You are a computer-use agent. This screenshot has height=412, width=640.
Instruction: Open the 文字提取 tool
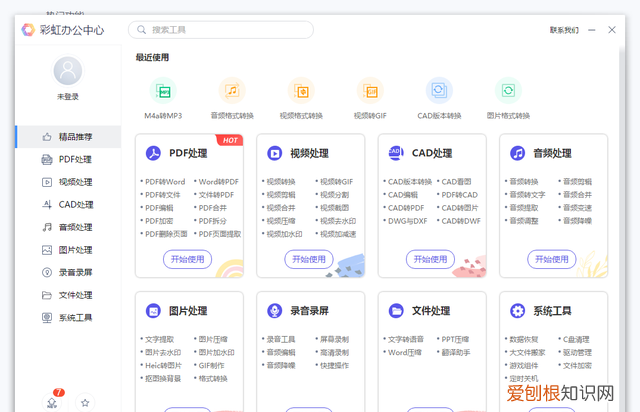(x=160, y=339)
